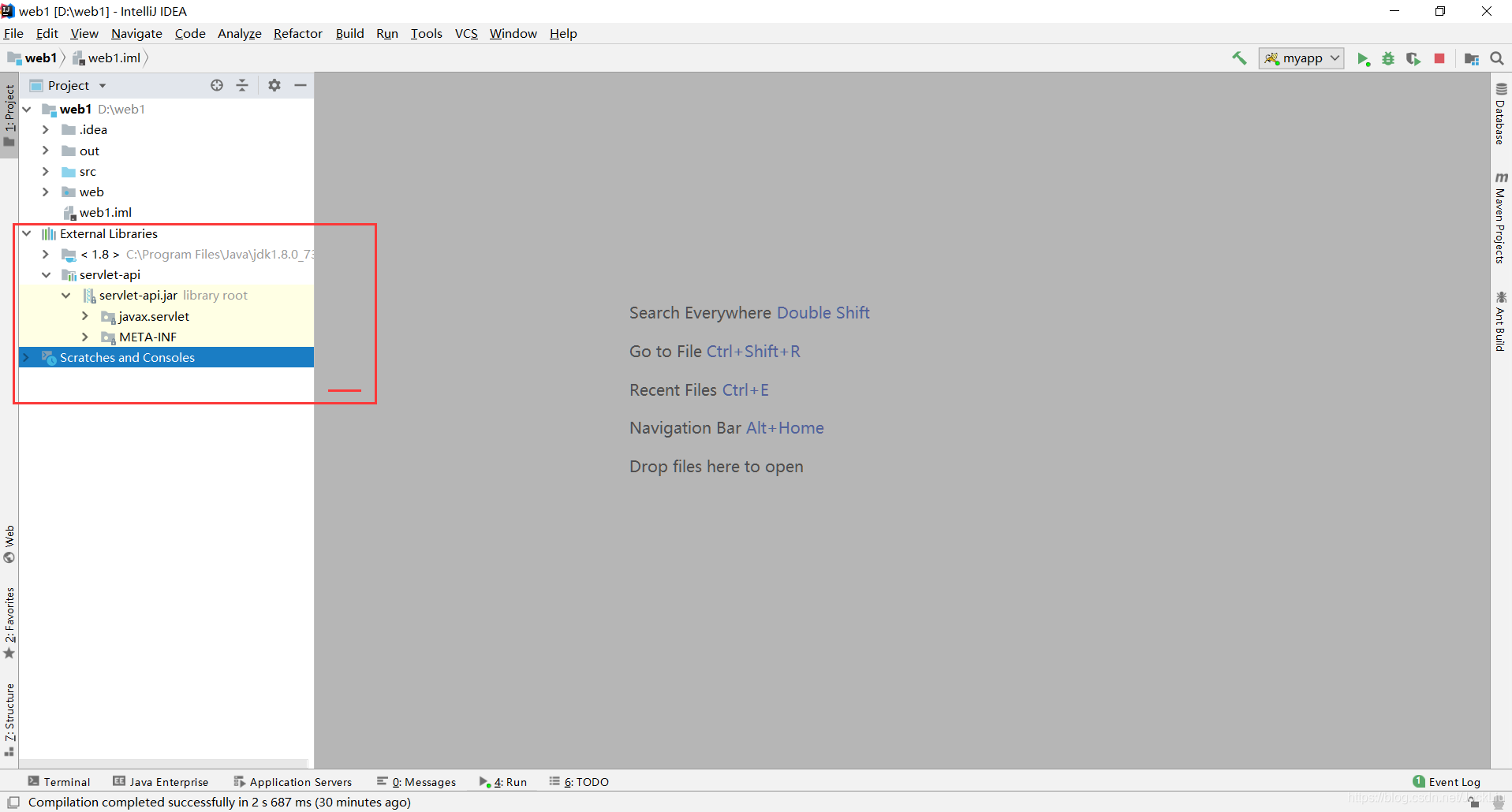Open the Terminal tool window
Screen dimensions: 1512x812
(59, 782)
